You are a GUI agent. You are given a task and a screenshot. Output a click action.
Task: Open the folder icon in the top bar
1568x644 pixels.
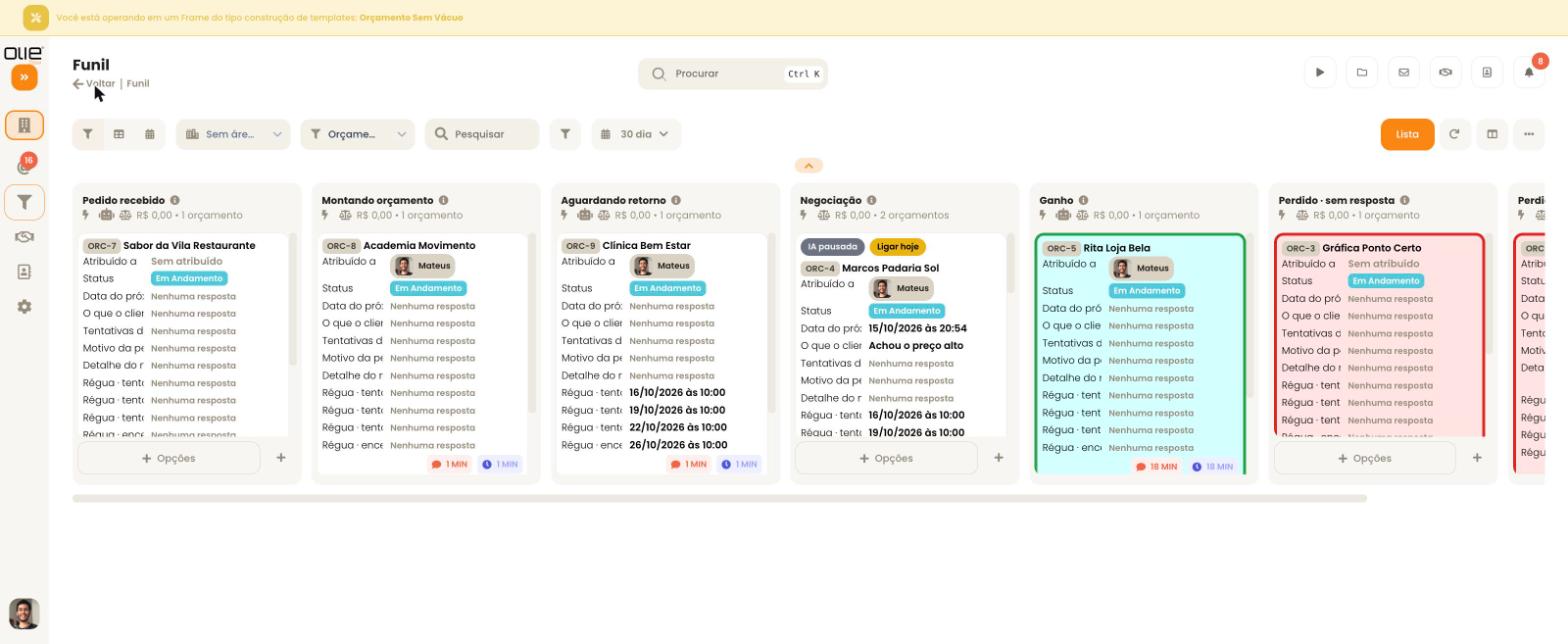[x=1362, y=73]
